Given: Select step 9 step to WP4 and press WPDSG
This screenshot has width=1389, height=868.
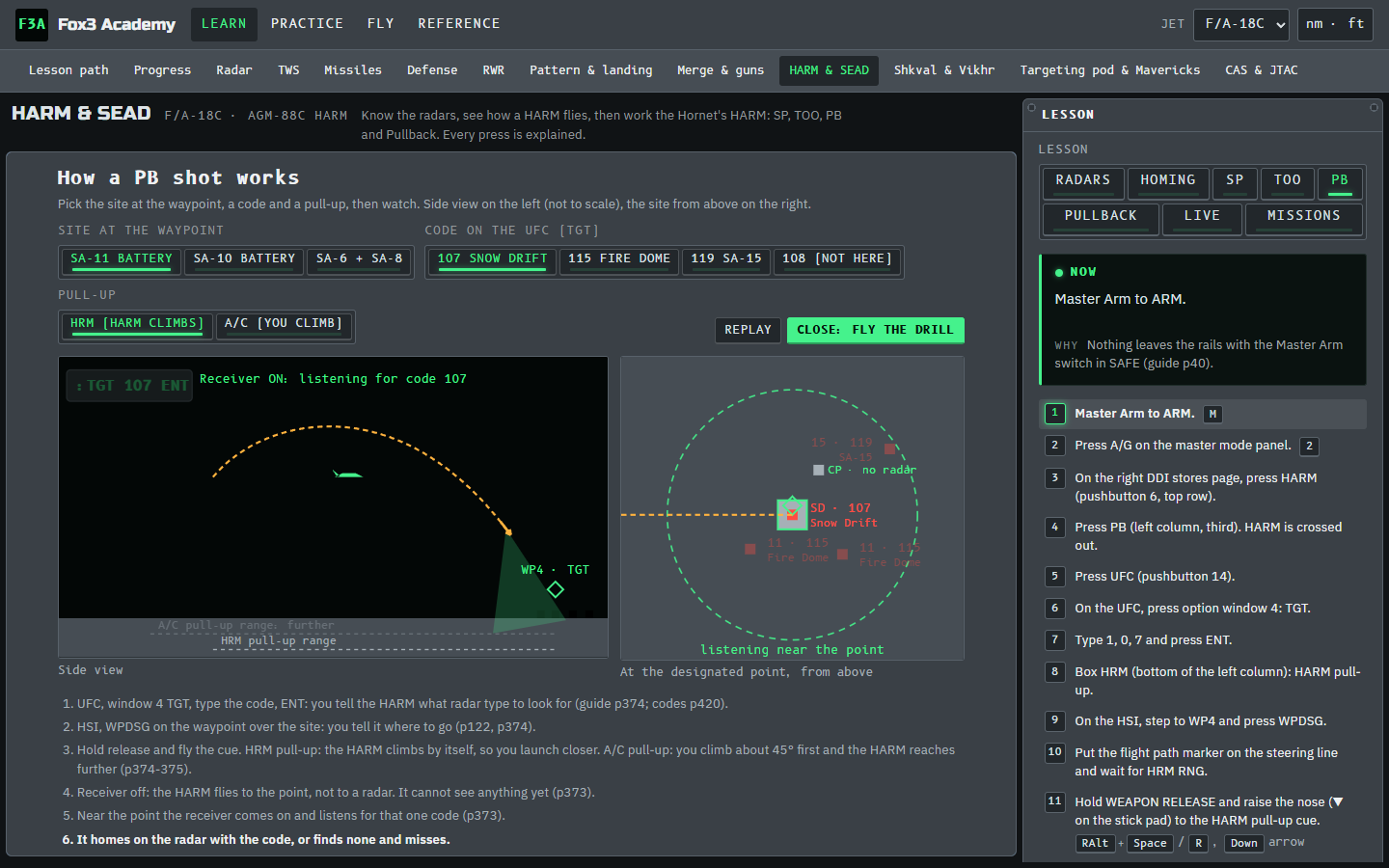Looking at the screenshot, I should (1203, 721).
